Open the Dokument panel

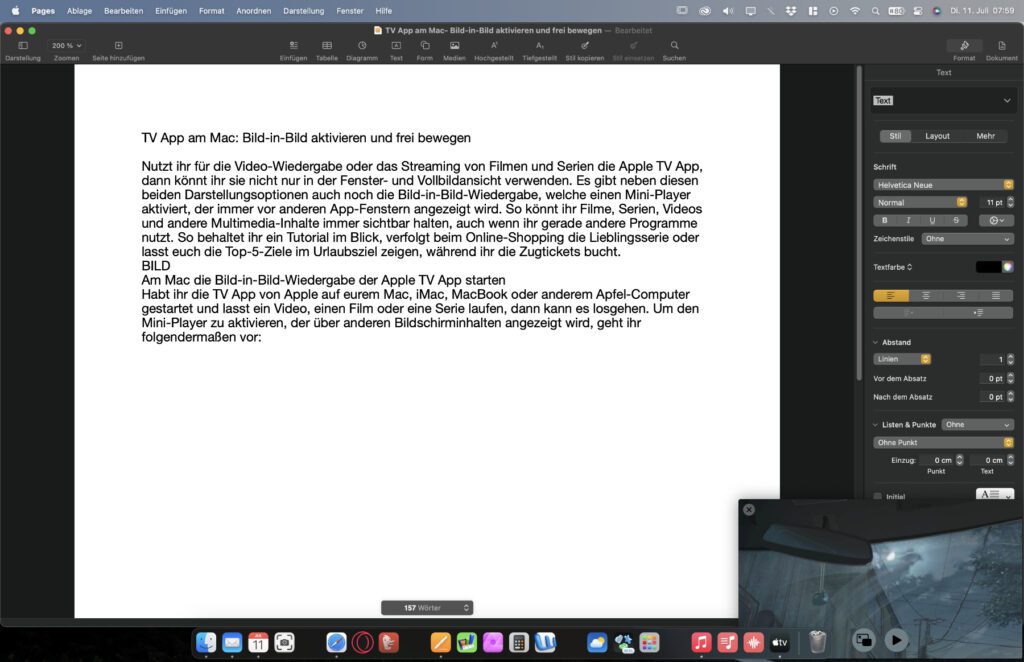point(1001,48)
